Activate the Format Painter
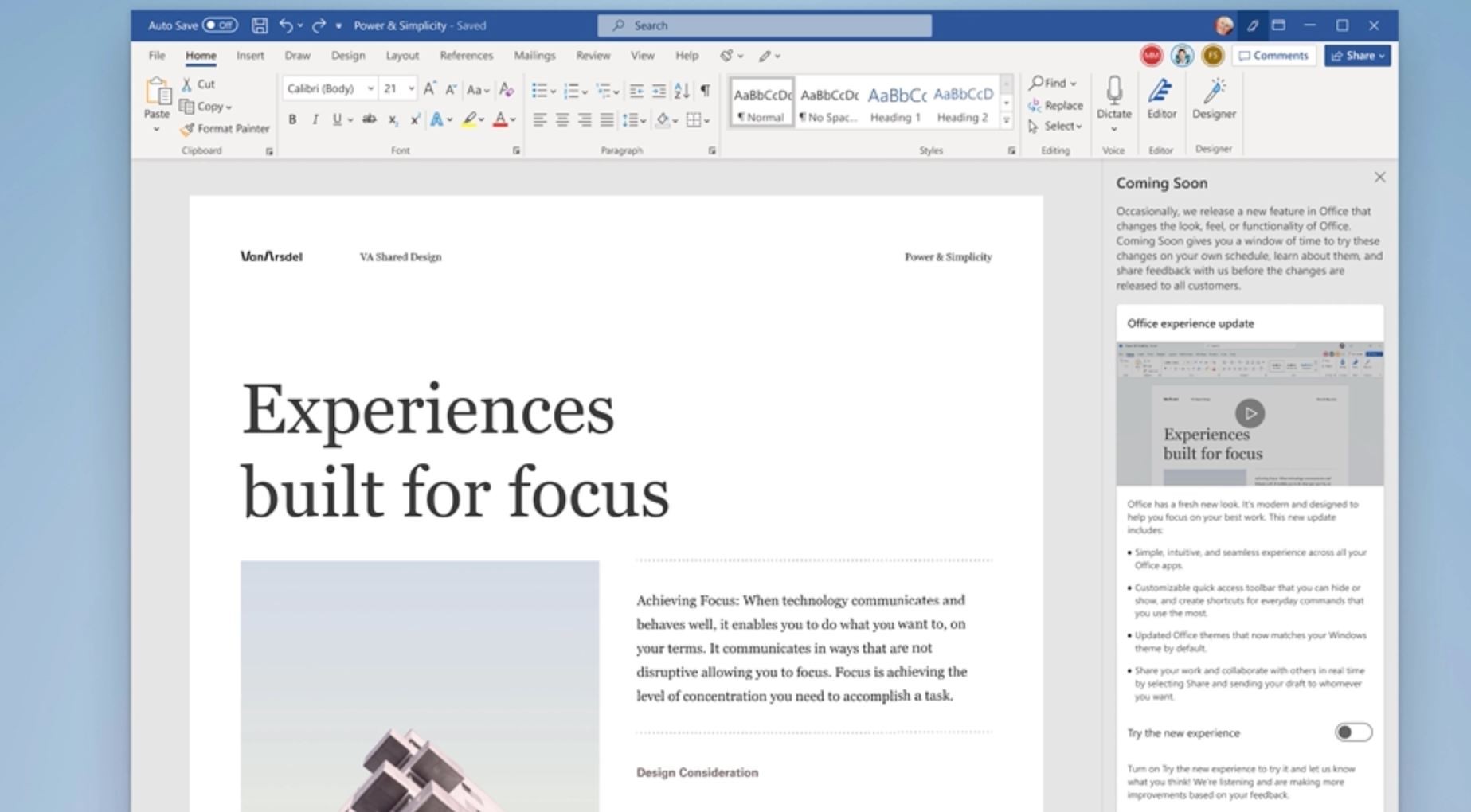The height and width of the screenshot is (812, 1471). pyautogui.click(x=225, y=128)
